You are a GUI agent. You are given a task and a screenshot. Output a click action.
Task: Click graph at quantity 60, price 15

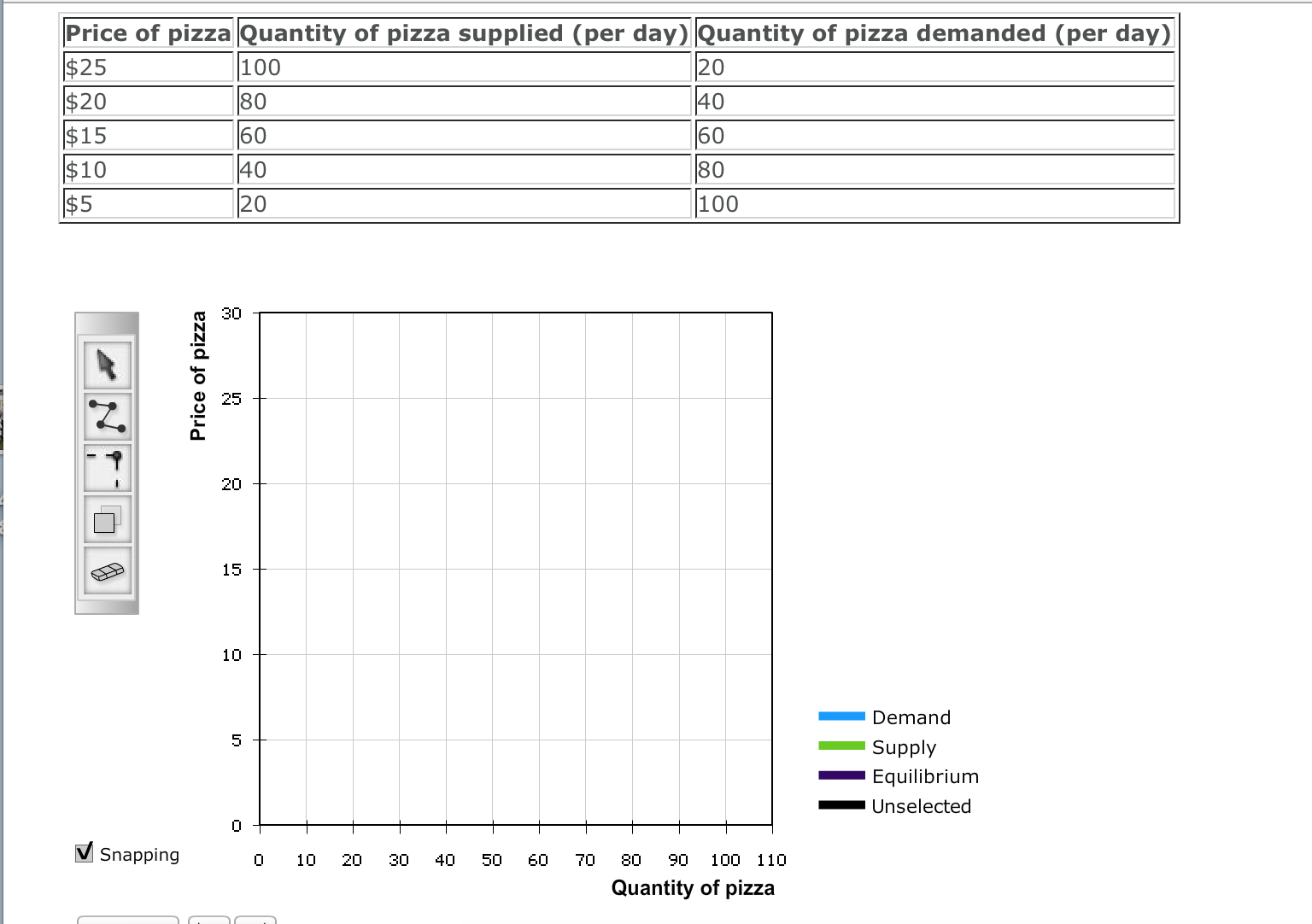pyautogui.click(x=539, y=569)
